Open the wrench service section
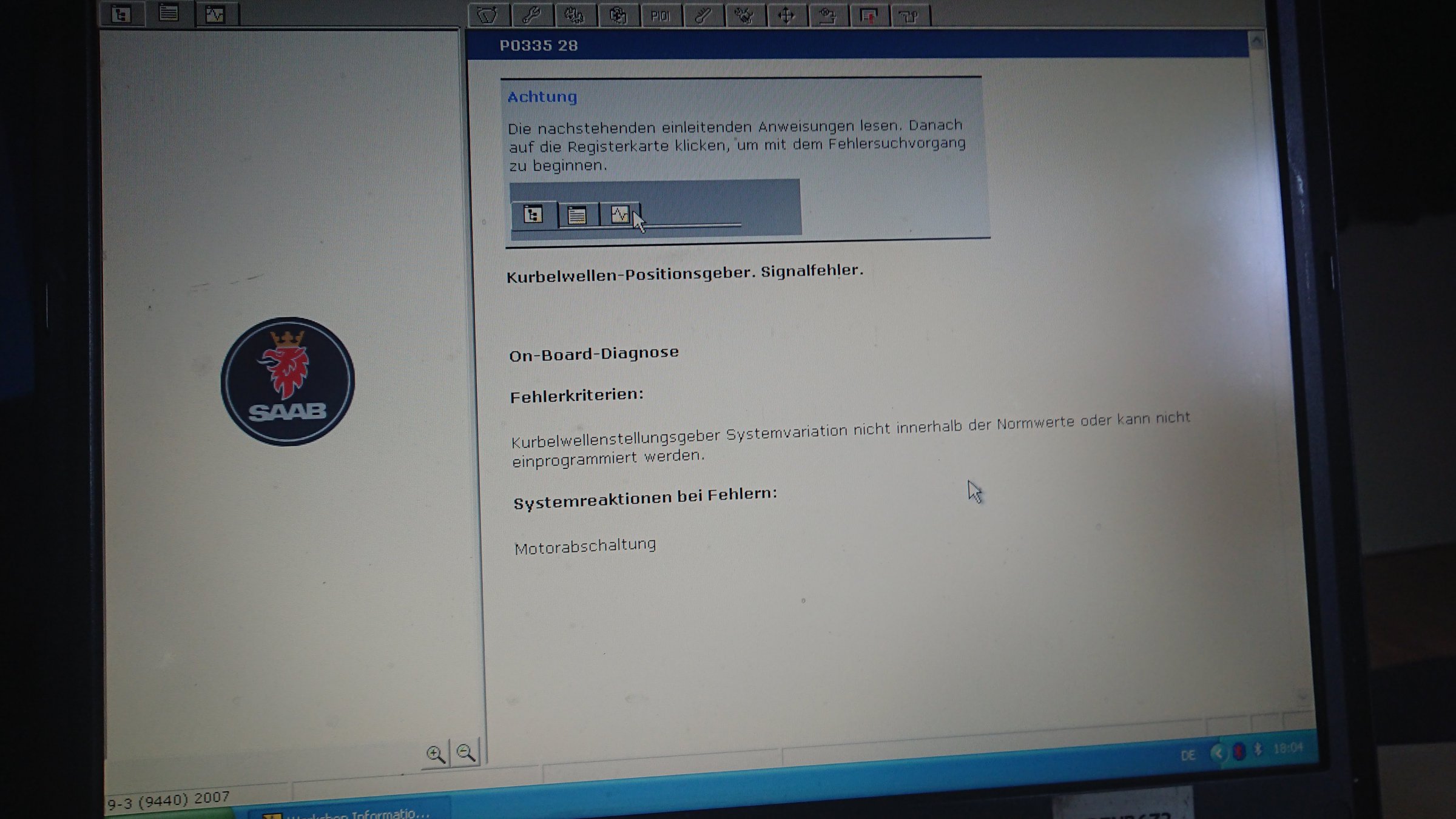1456x819 pixels. pyautogui.click(x=532, y=15)
